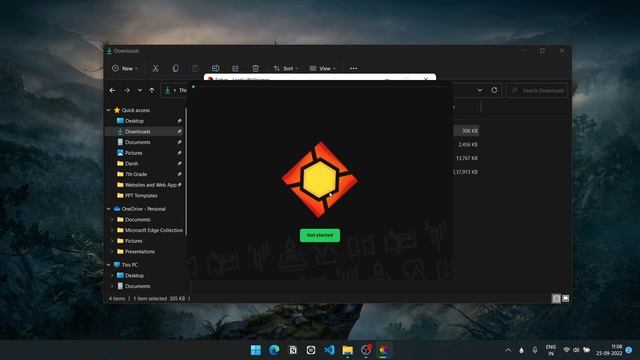The width and height of the screenshot is (640, 360).
Task: Click the Delete trash icon
Action: (256, 68)
